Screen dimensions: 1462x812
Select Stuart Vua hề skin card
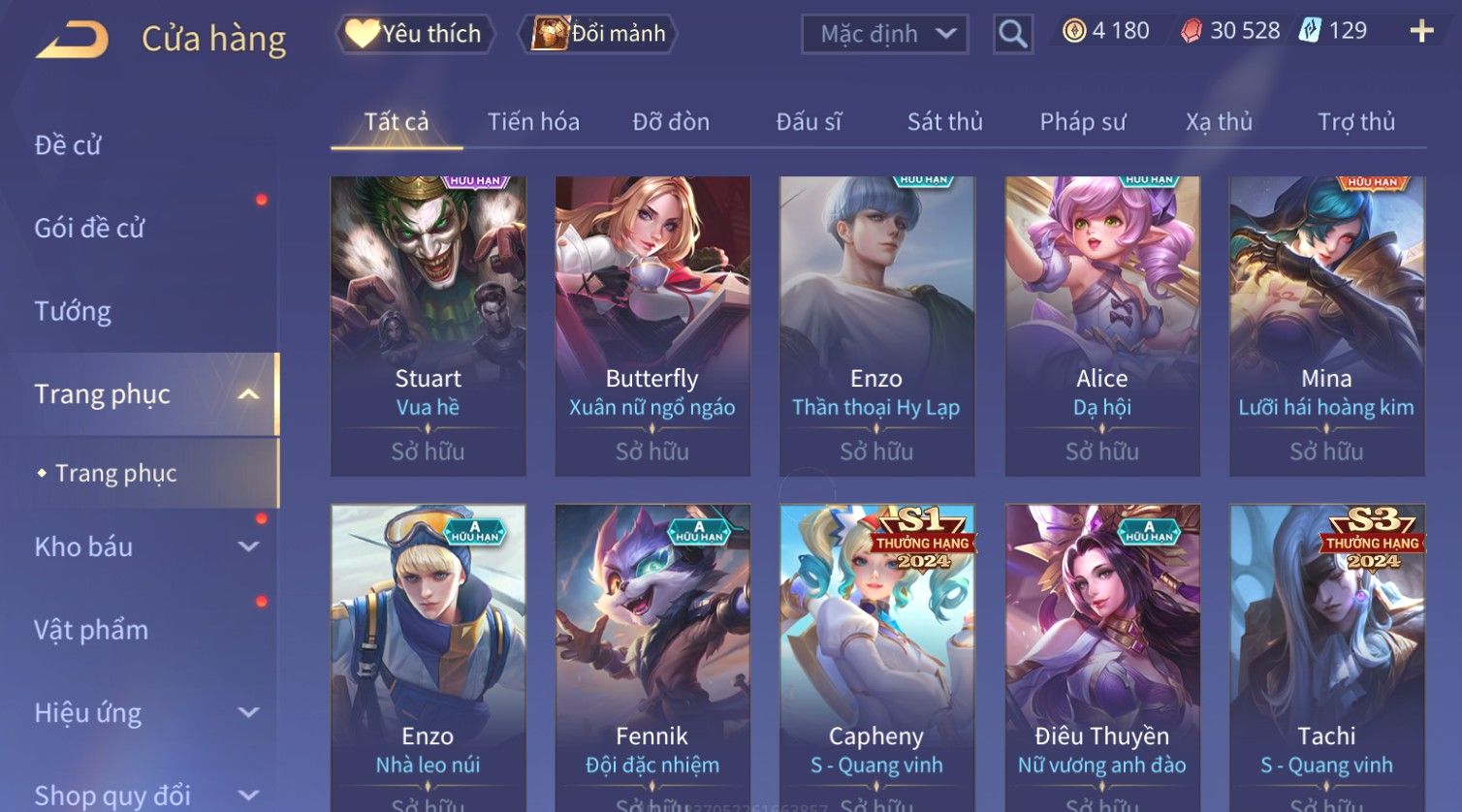pos(429,326)
